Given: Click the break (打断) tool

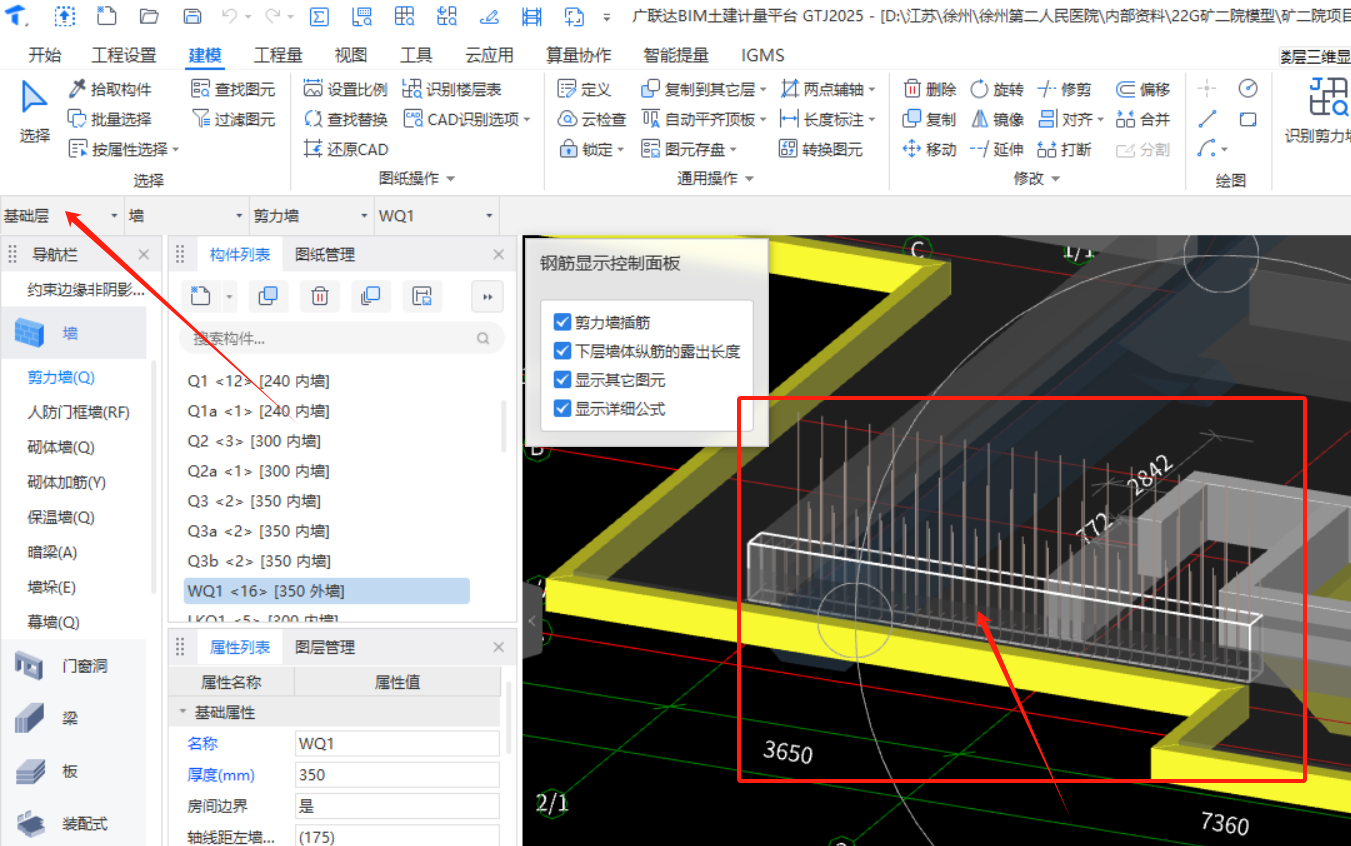Looking at the screenshot, I should click(1065, 149).
